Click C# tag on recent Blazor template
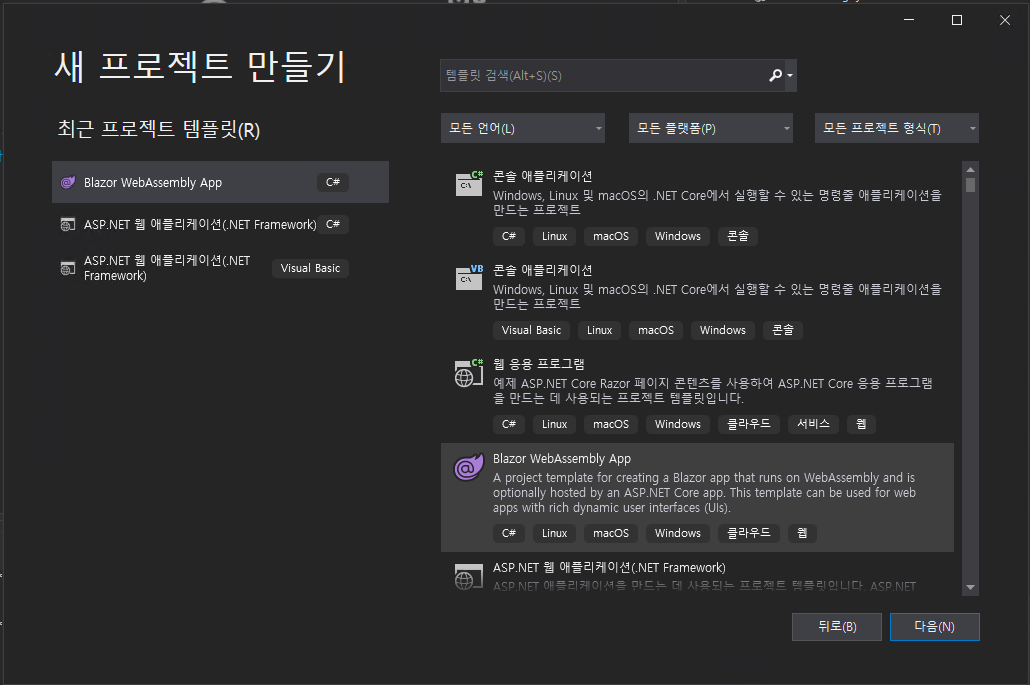The image size is (1030, 685). click(x=333, y=182)
